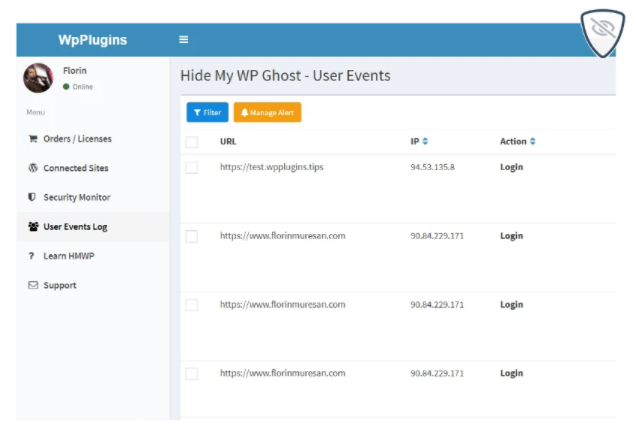Click the WordPress icon beside Connected Sites

[x=33, y=168]
